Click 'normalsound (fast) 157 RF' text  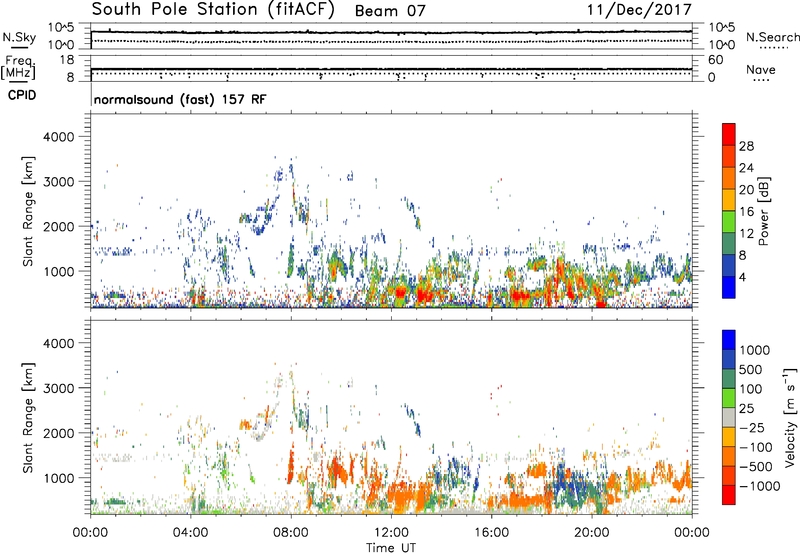click(x=180, y=99)
